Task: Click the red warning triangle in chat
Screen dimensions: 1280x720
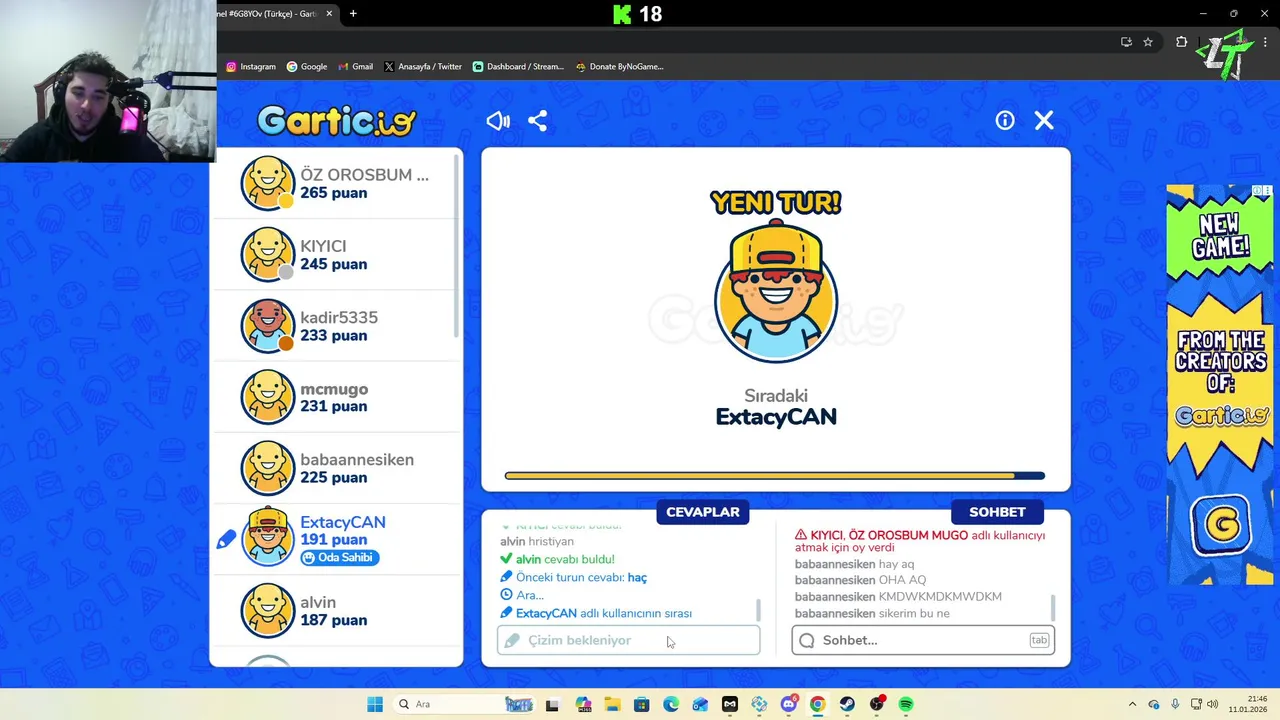Action: 801,535
